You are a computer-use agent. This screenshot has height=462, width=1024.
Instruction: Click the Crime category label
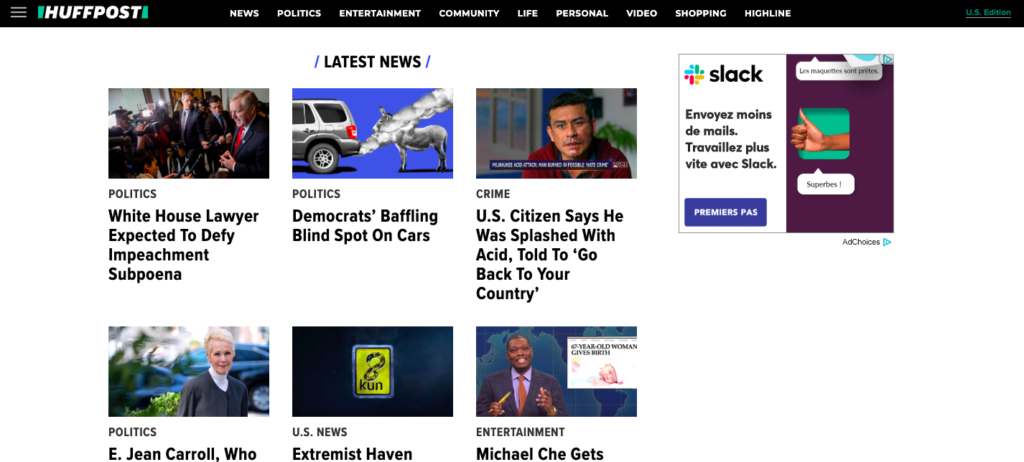point(493,194)
